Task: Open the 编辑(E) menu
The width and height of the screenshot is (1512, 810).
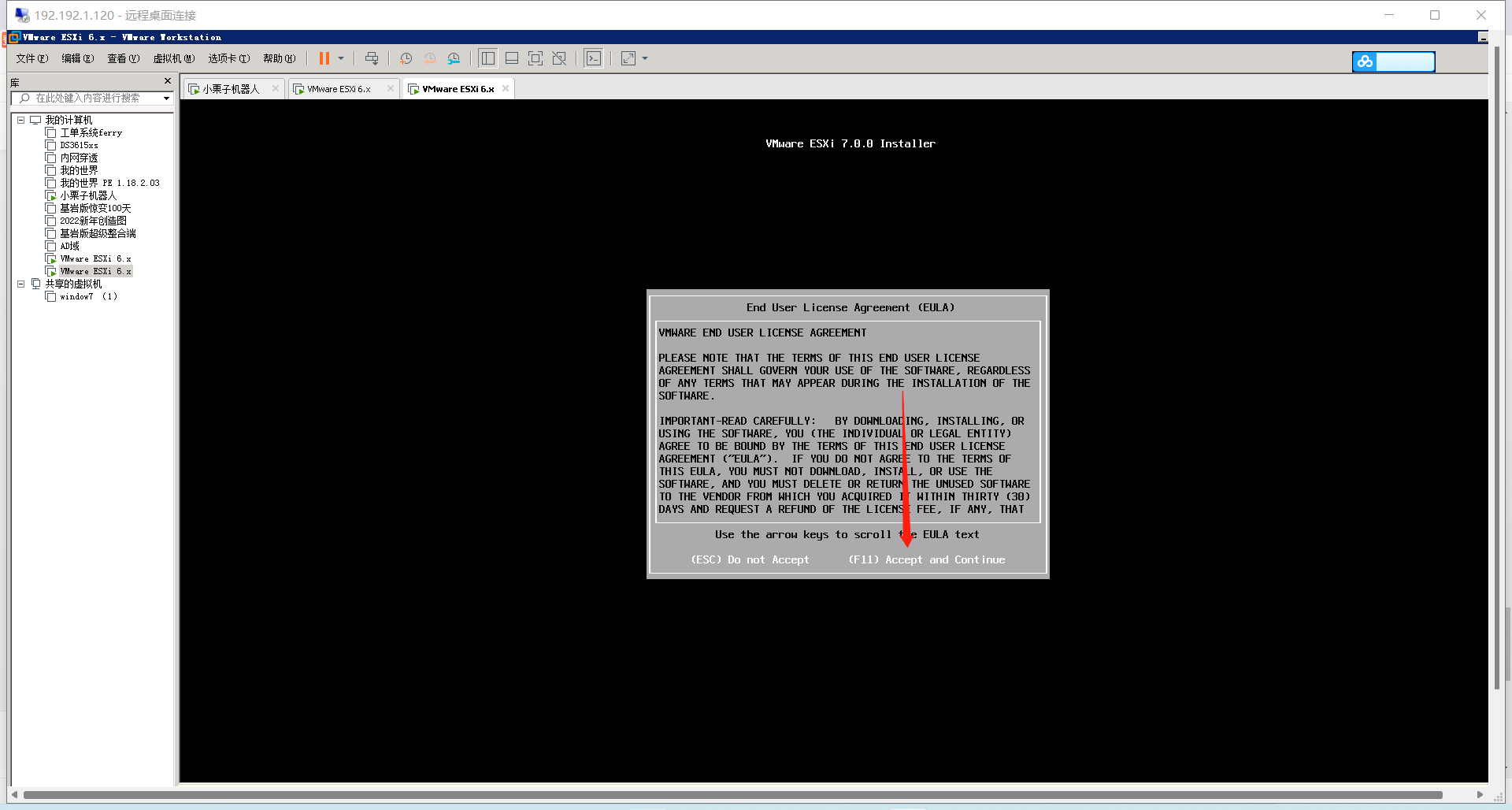Action: [78, 58]
